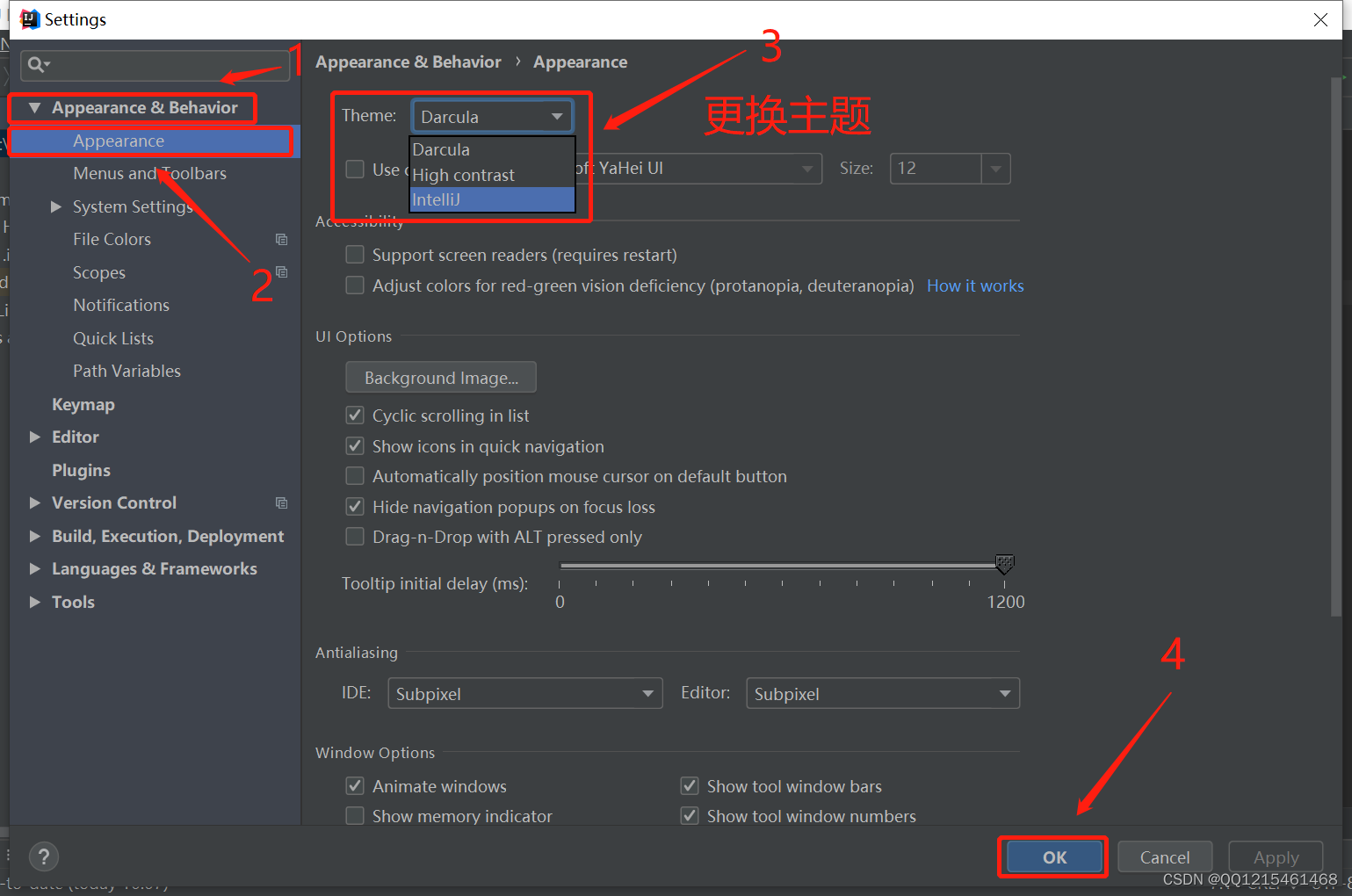The width and height of the screenshot is (1352, 896).
Task: Click the tooltip initial delay slider handle
Action: coord(1004,563)
